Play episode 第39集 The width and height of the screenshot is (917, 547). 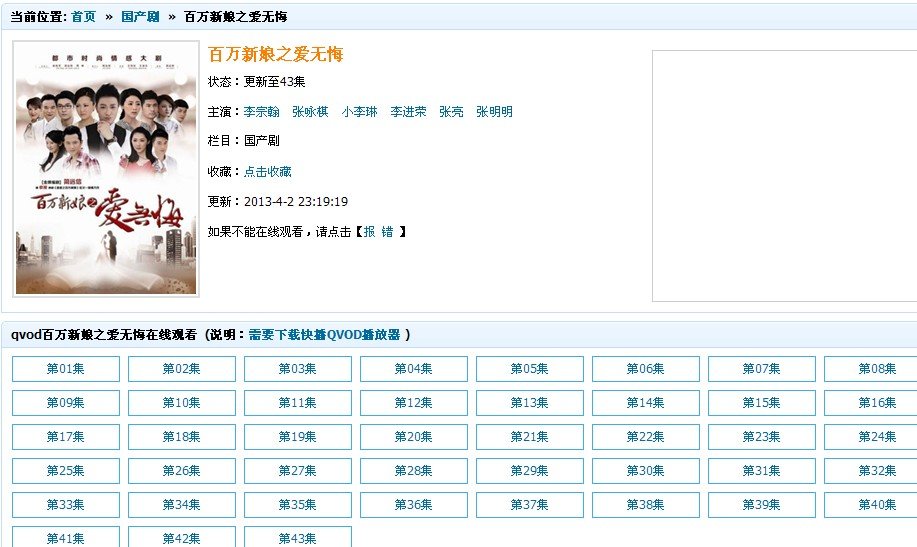[761, 505]
